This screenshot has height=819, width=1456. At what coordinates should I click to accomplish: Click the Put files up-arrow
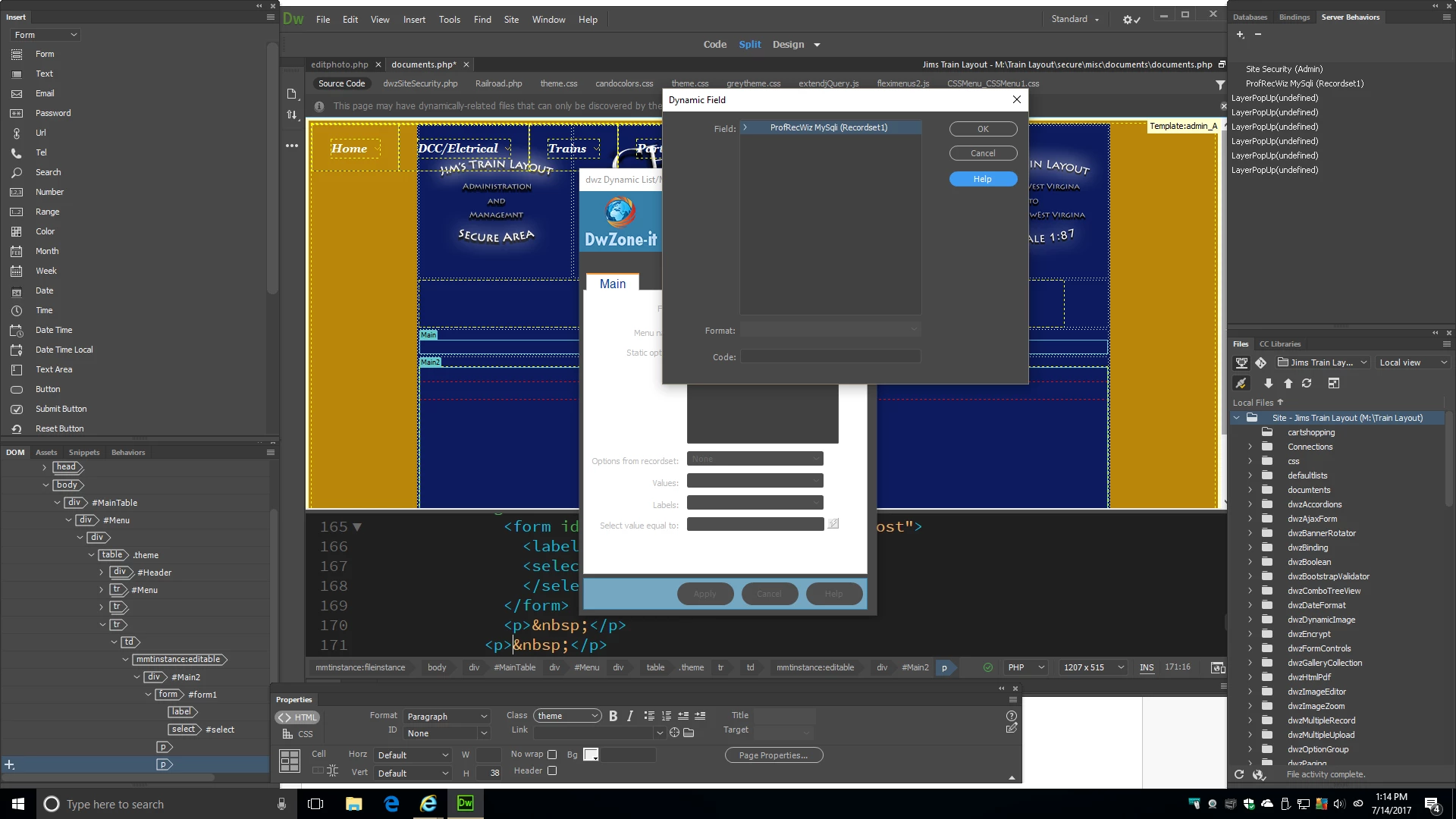pyautogui.click(x=1288, y=384)
